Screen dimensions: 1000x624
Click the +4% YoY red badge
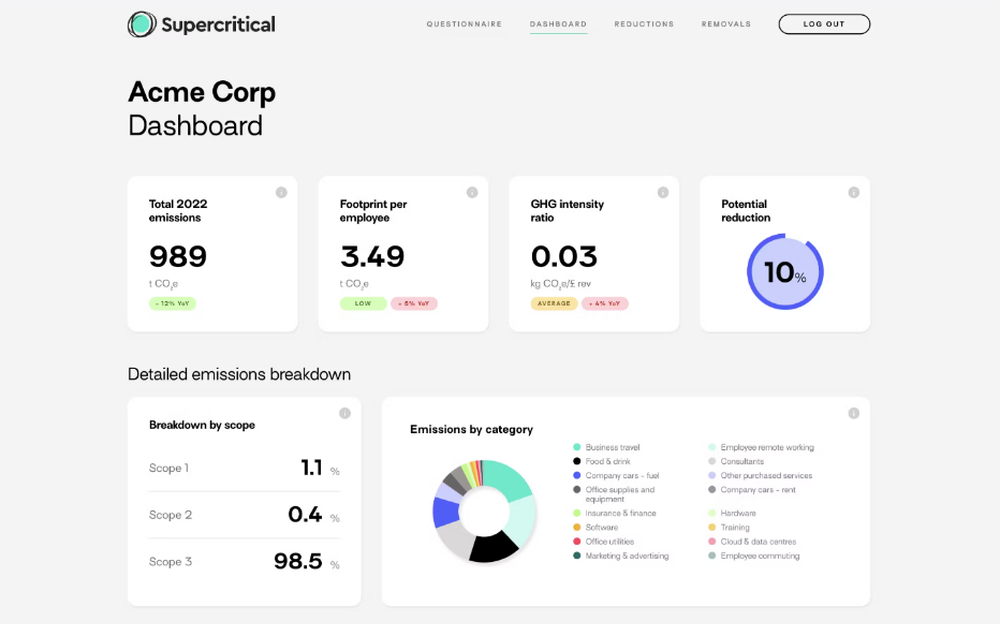(605, 304)
